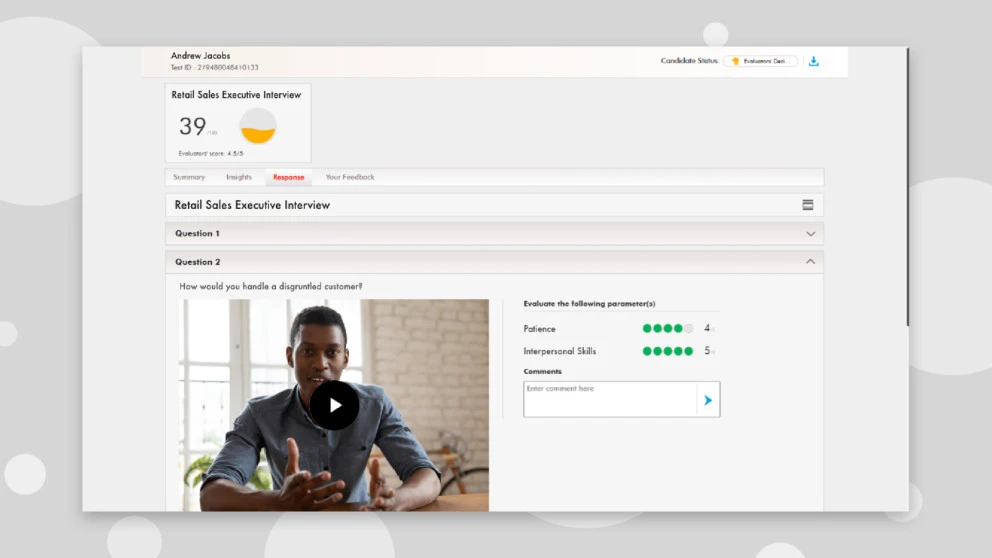The width and height of the screenshot is (992, 558).
Task: Click the Enter comment here field
Action: [x=609, y=399]
